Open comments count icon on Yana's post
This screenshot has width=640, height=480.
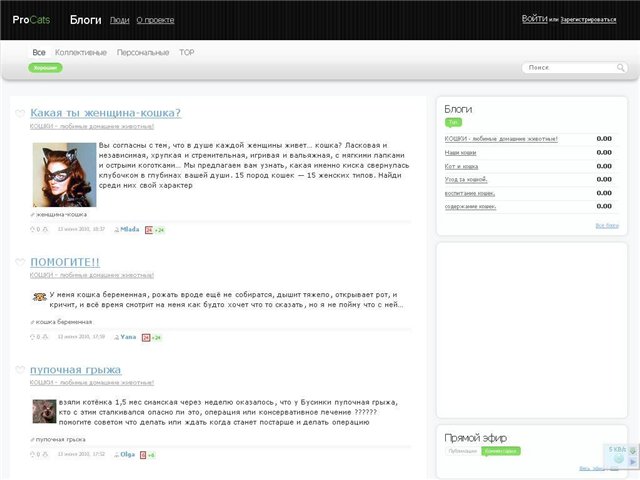coord(146,338)
